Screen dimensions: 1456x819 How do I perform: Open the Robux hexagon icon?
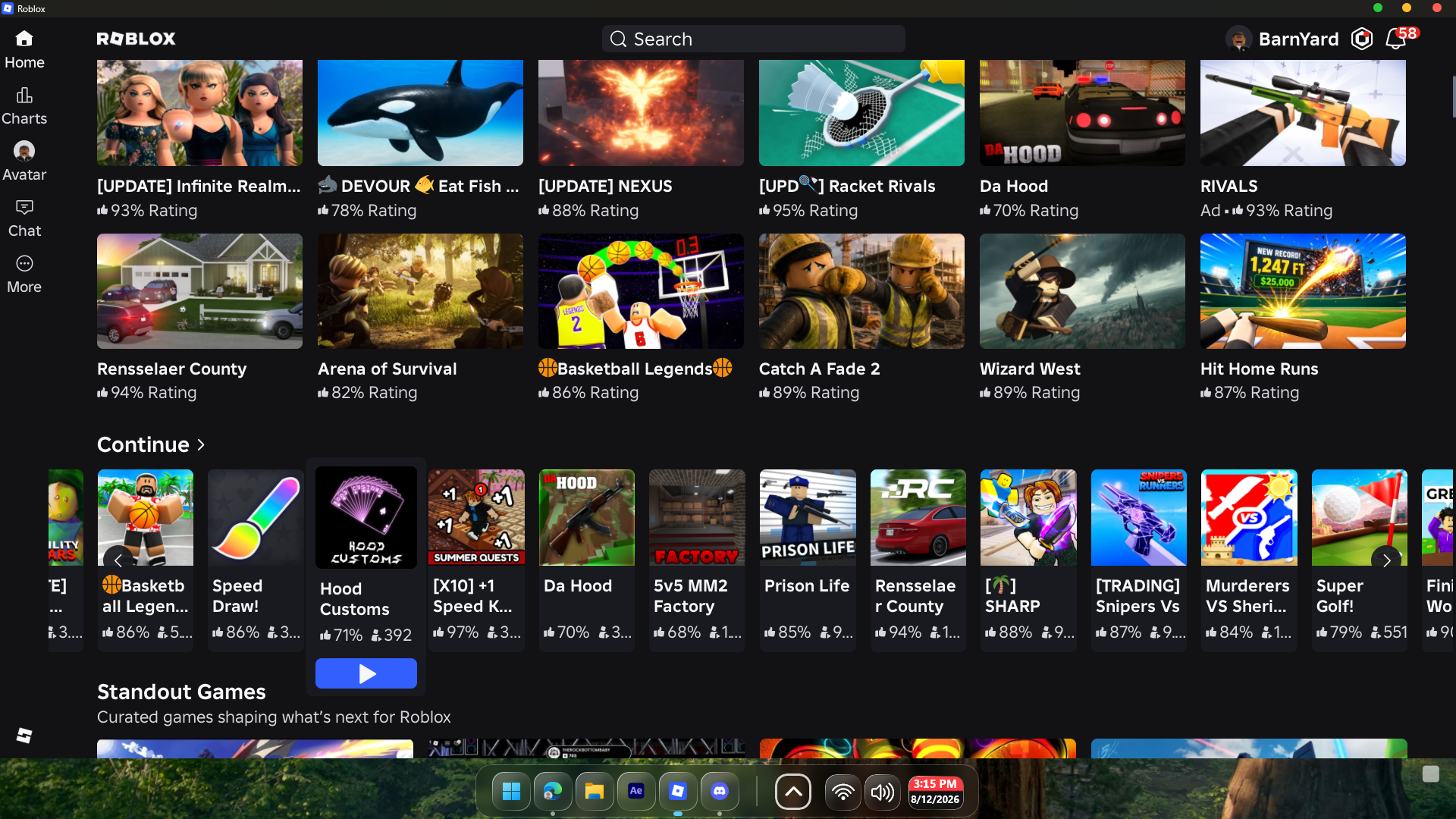point(1362,39)
